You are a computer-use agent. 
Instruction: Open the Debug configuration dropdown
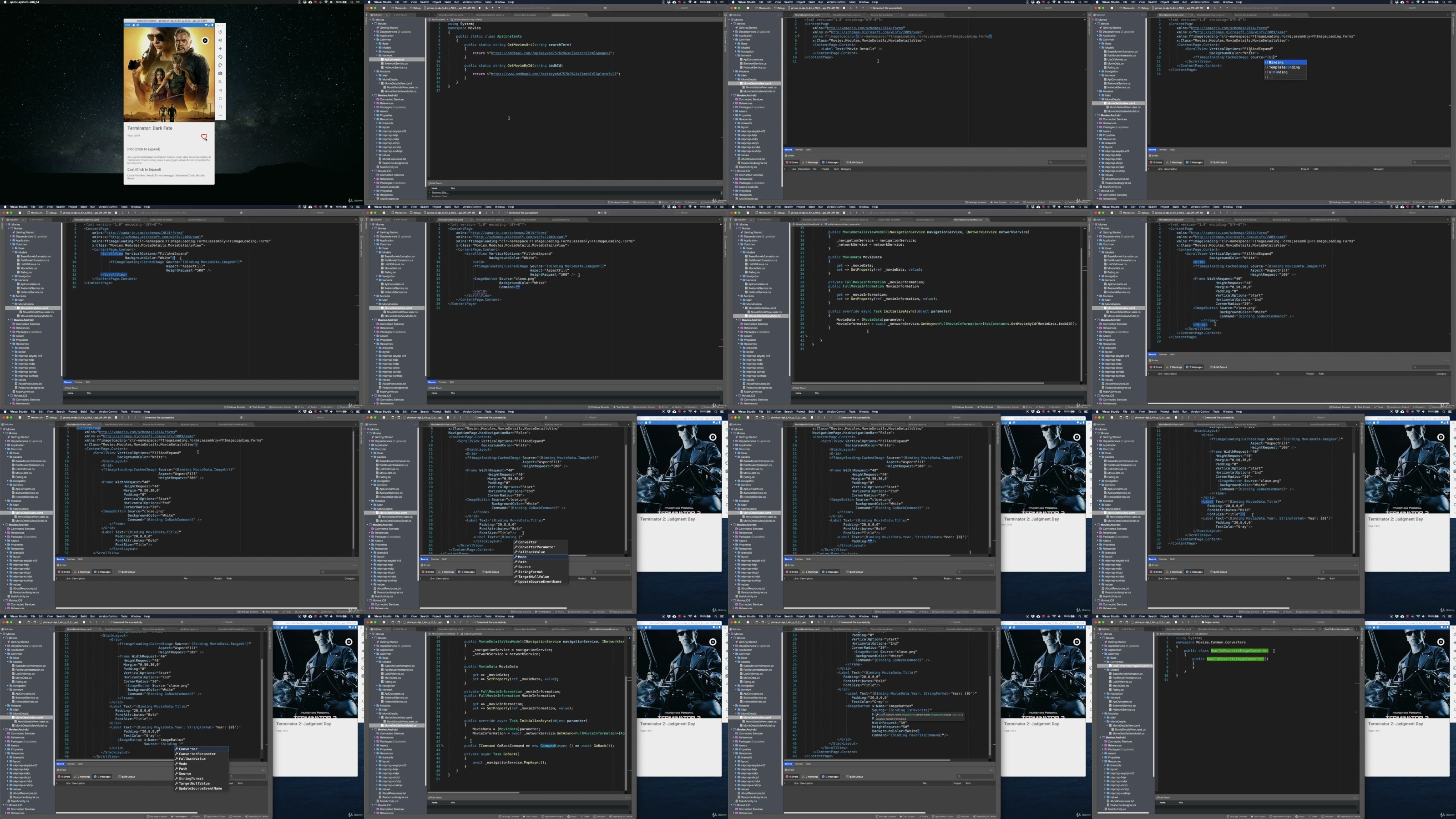point(417,8)
